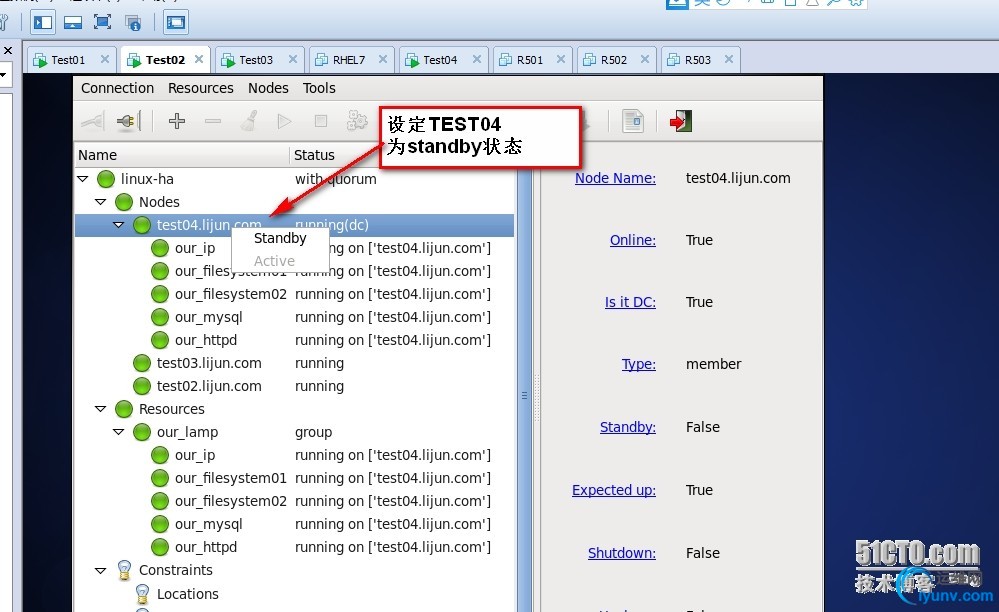Click the test04.lijun.com Node Name value
This screenshot has width=999, height=612.
738,178
